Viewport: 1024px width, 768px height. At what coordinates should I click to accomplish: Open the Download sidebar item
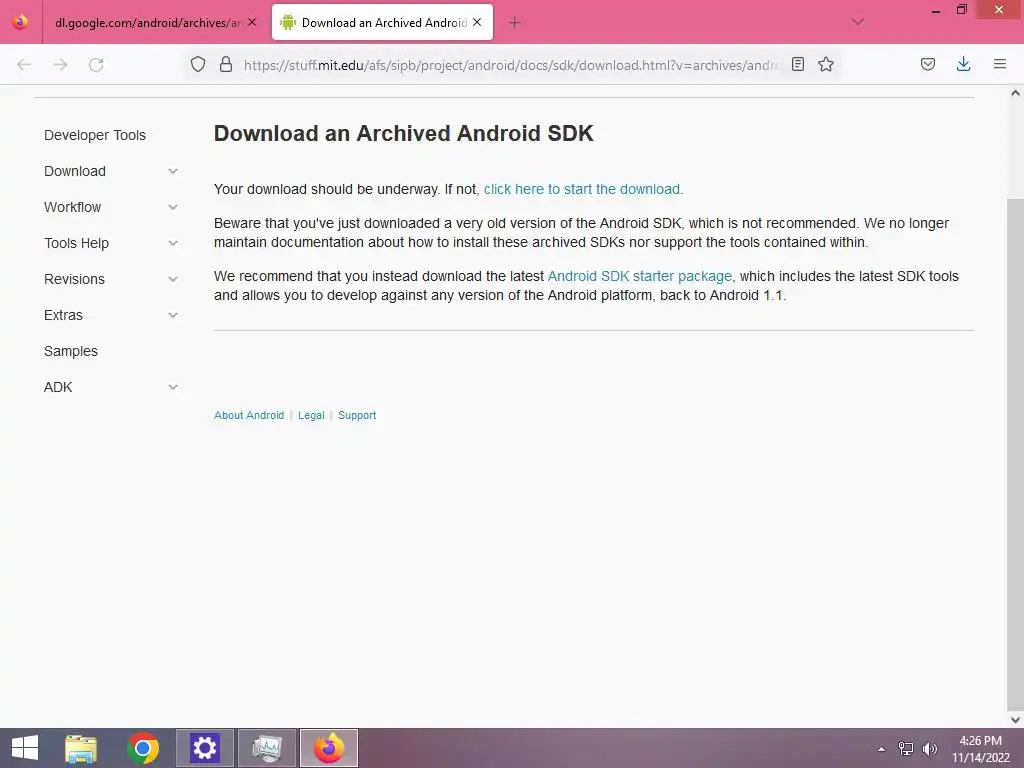coord(75,171)
